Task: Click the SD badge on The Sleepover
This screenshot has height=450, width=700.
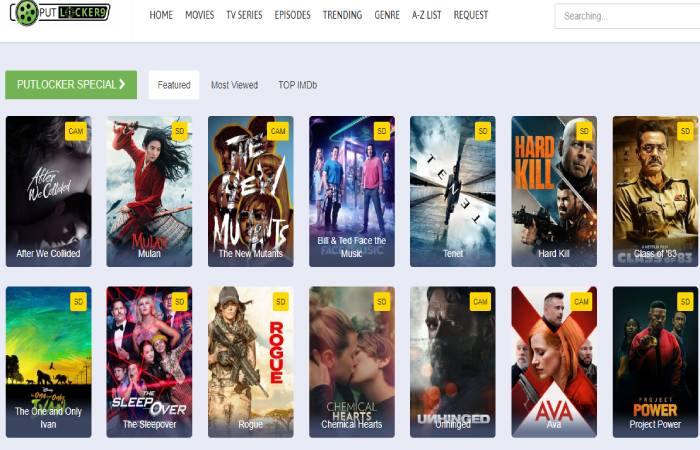Action: click(179, 302)
